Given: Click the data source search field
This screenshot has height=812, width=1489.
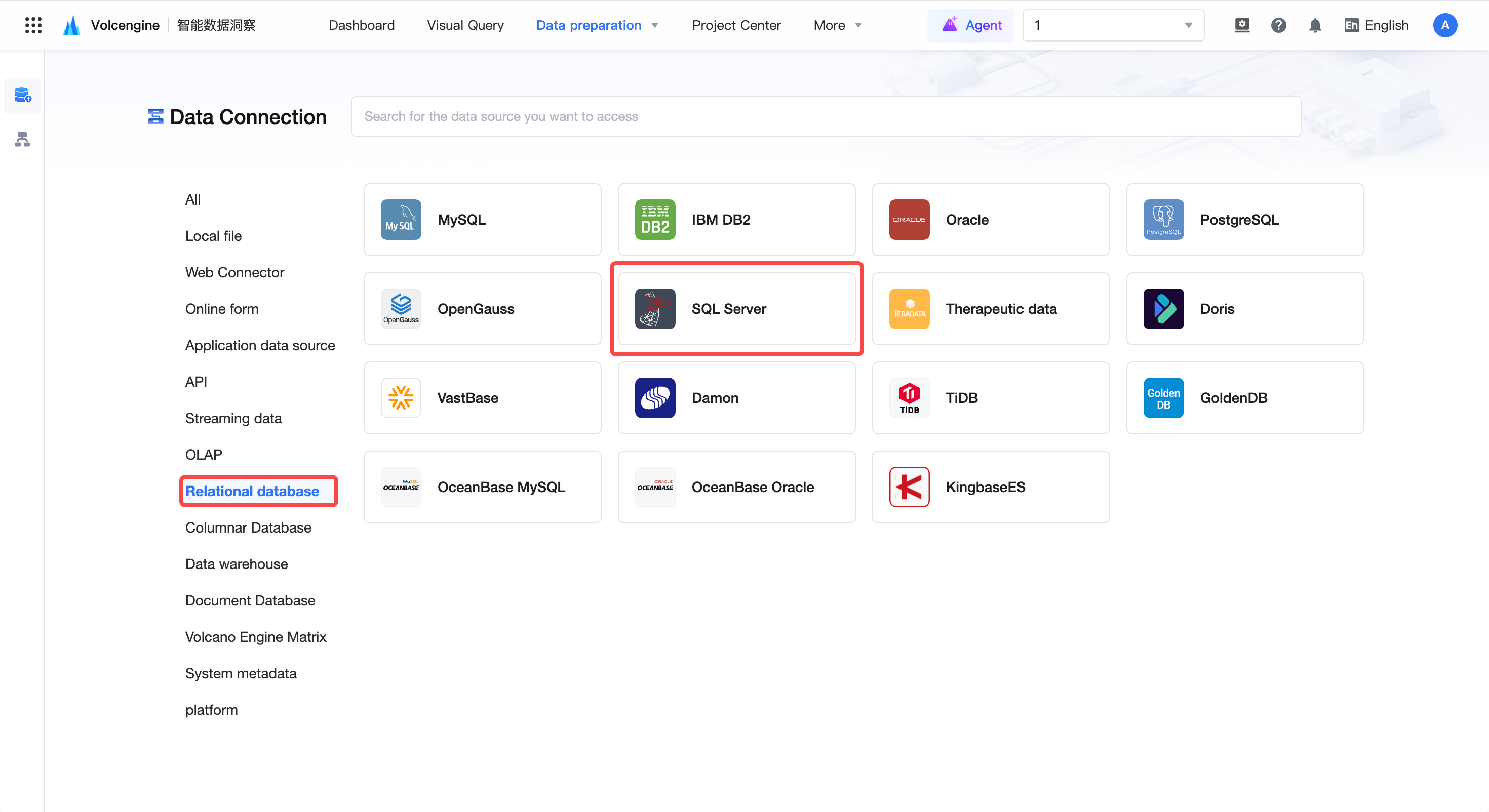Looking at the screenshot, I should [826, 116].
